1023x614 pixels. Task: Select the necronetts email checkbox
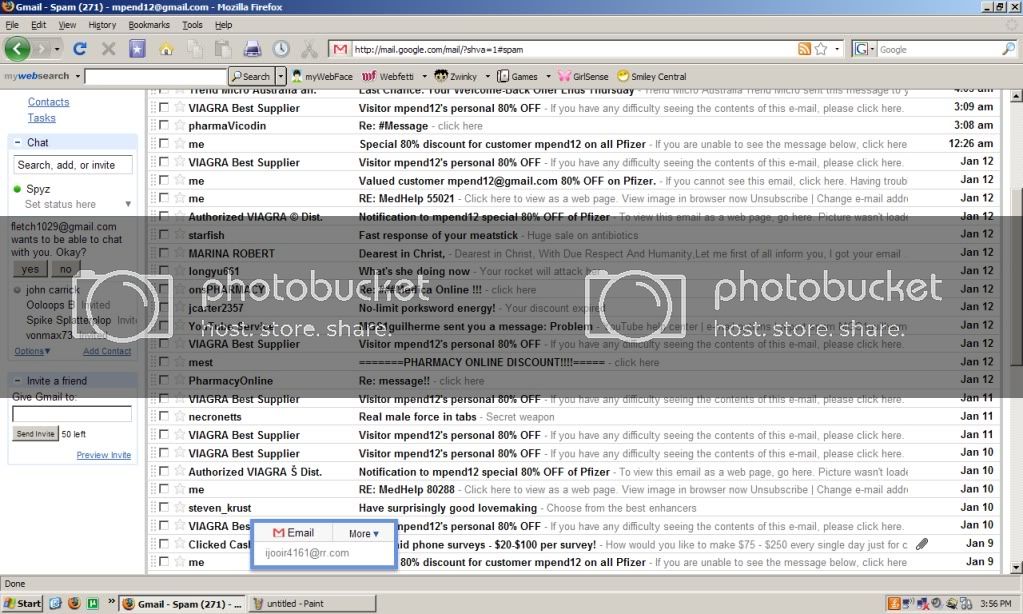164,416
